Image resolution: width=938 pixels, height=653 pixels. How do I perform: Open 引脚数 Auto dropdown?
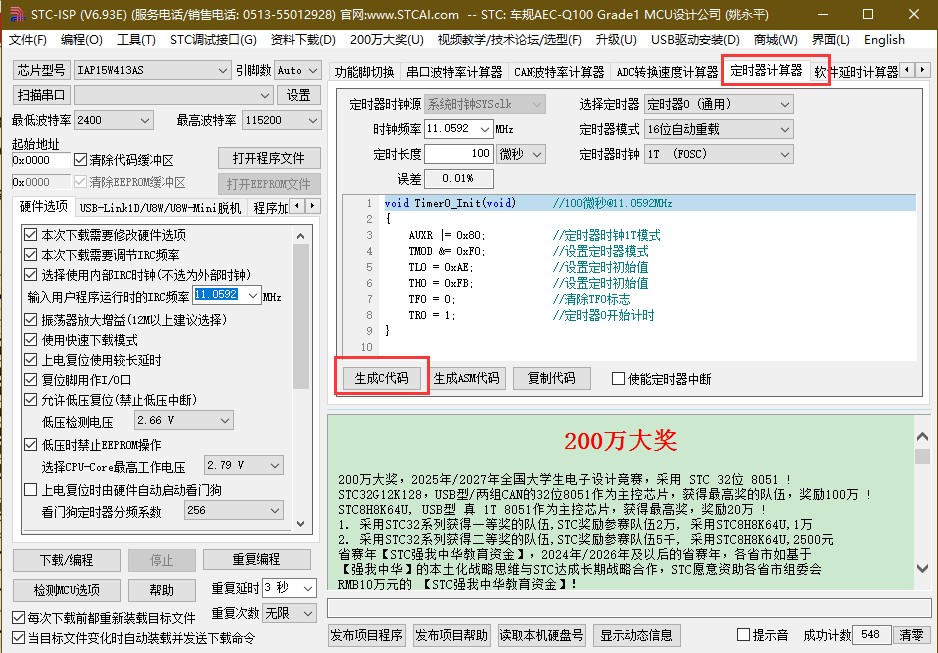point(298,71)
